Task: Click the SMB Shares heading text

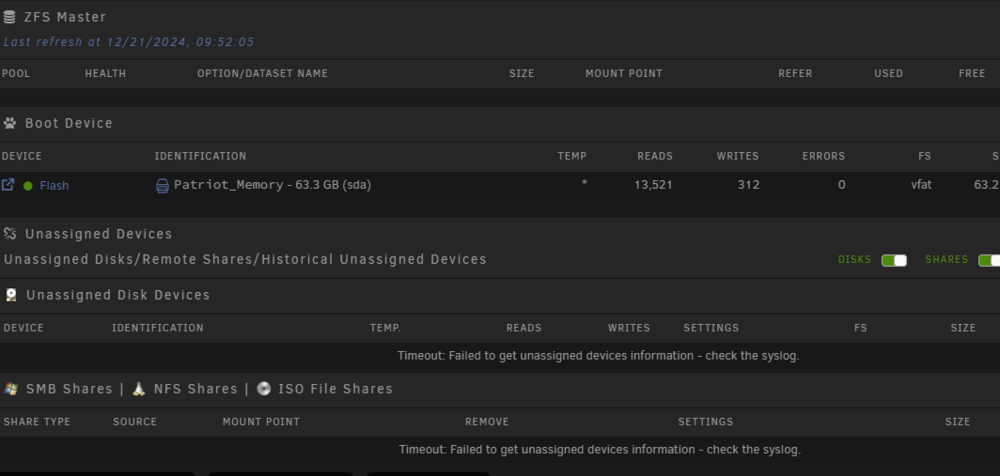Action: (70, 389)
